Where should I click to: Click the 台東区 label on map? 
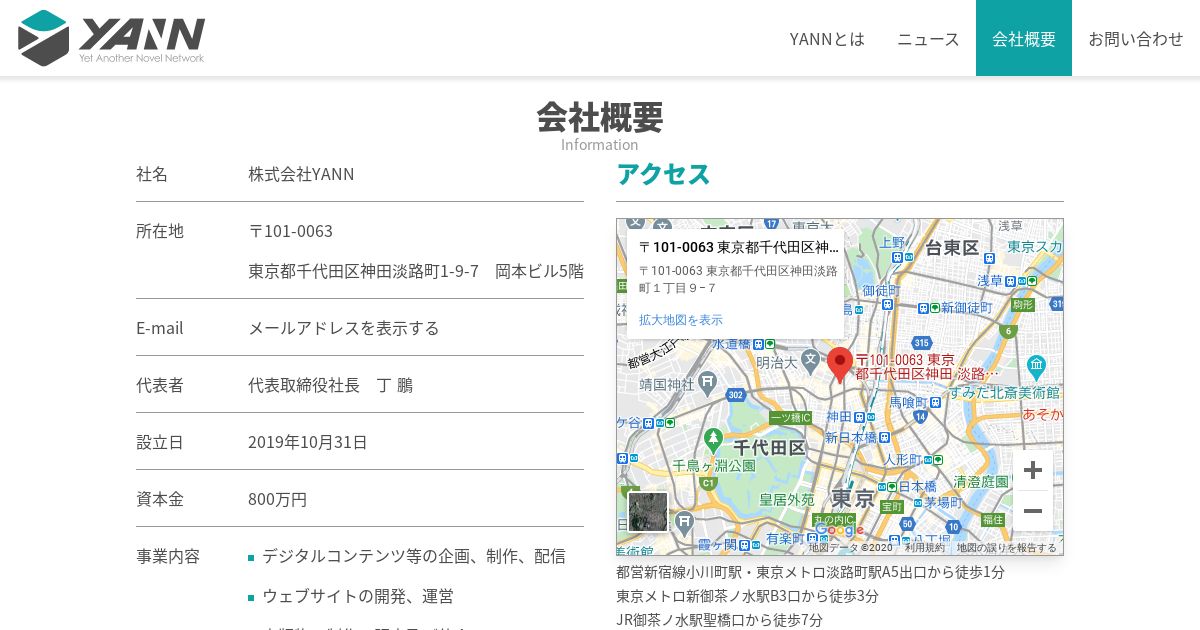(951, 247)
